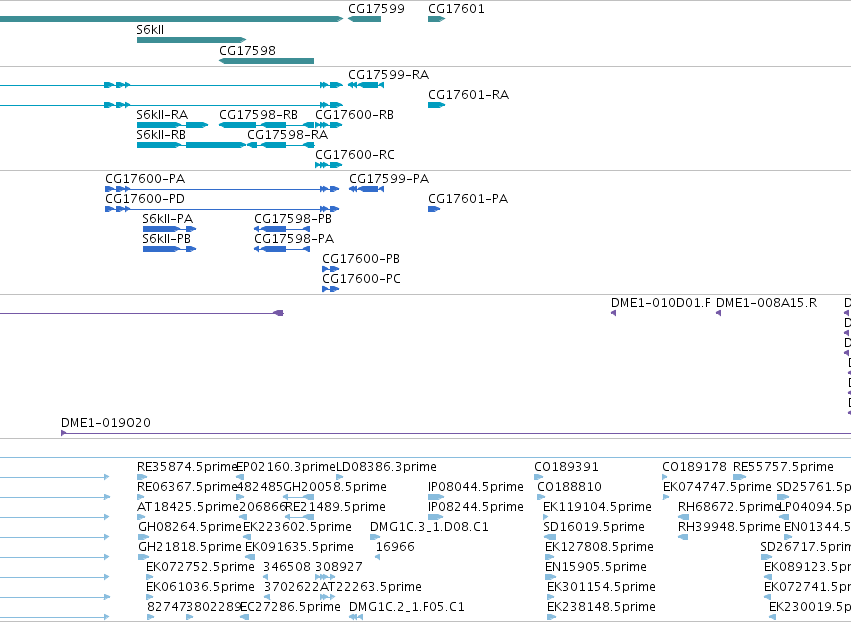The width and height of the screenshot is (851, 622).
Task: Select EST label EC27286.5prime
Action: (290, 607)
